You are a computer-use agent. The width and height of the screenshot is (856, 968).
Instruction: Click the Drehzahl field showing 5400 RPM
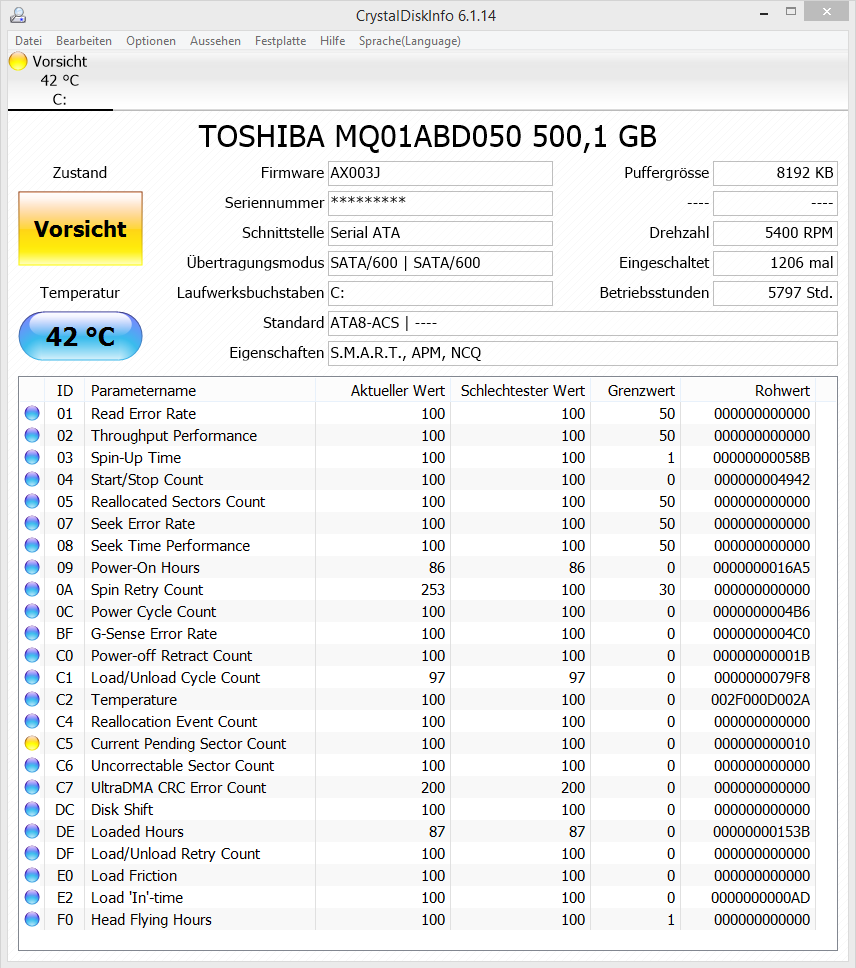pos(775,233)
